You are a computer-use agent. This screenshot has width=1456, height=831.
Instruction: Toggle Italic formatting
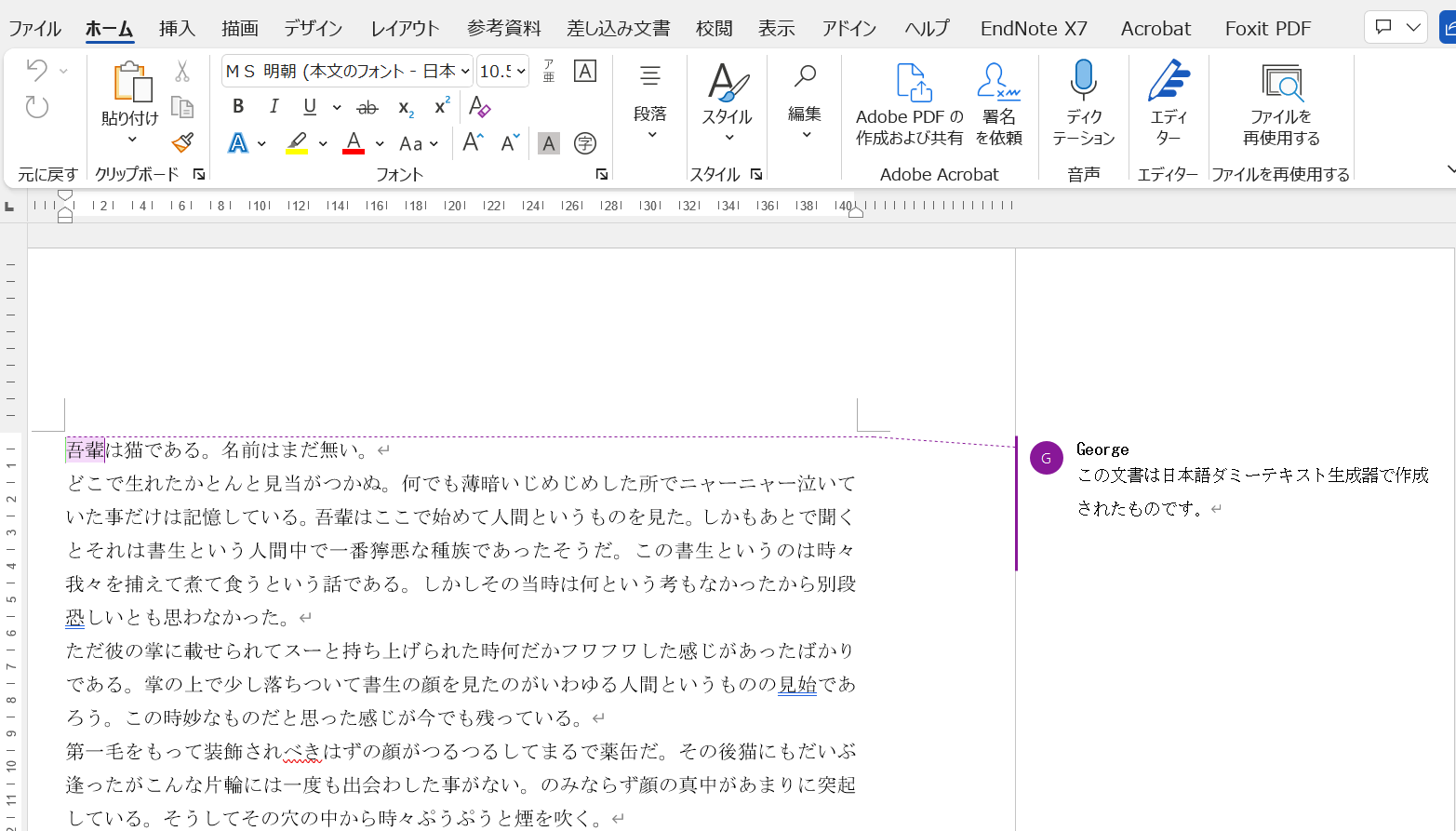click(x=274, y=107)
